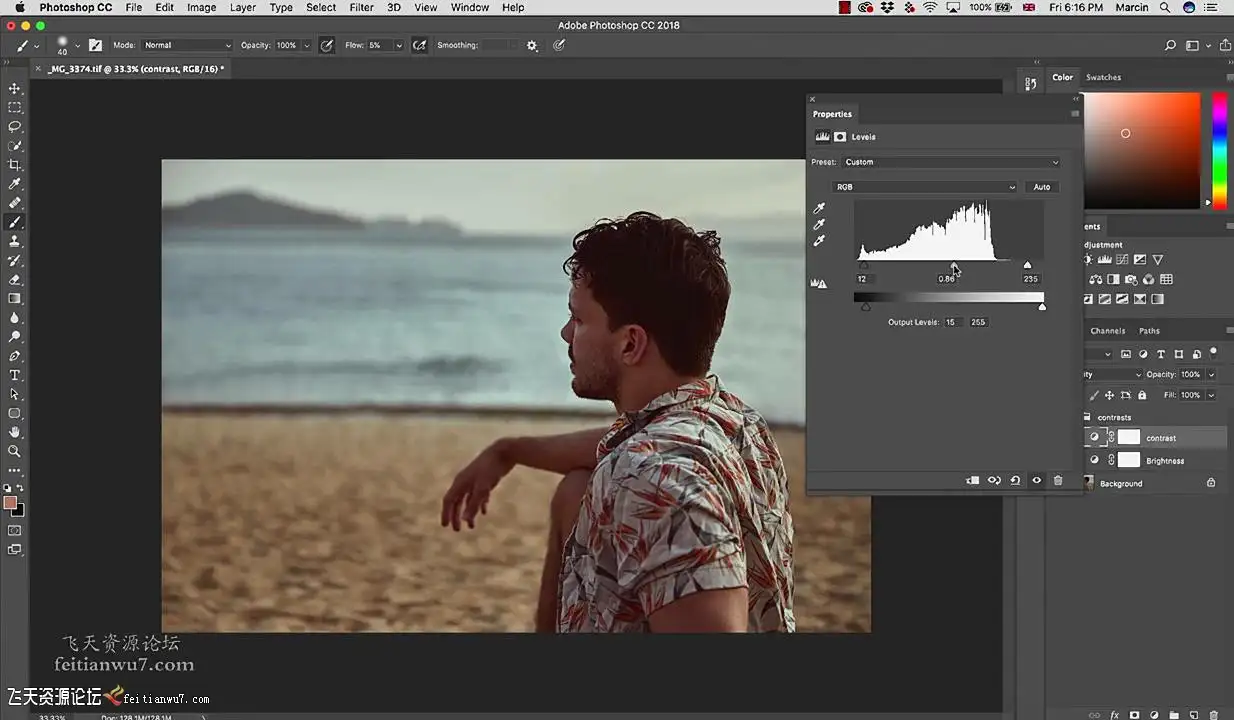The width and height of the screenshot is (1234, 720).
Task: Select the Clone Stamp tool
Action: point(15,241)
